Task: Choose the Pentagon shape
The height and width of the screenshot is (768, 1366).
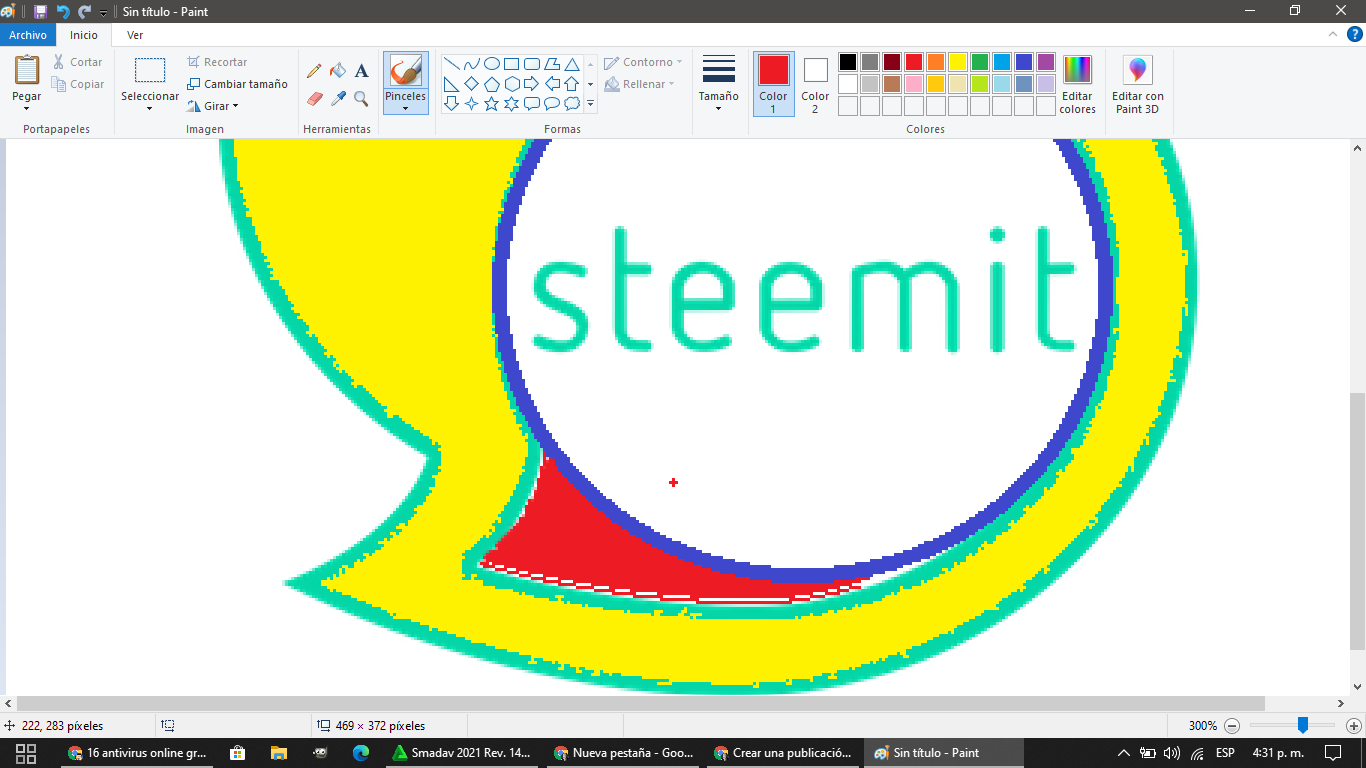Action: coord(492,84)
